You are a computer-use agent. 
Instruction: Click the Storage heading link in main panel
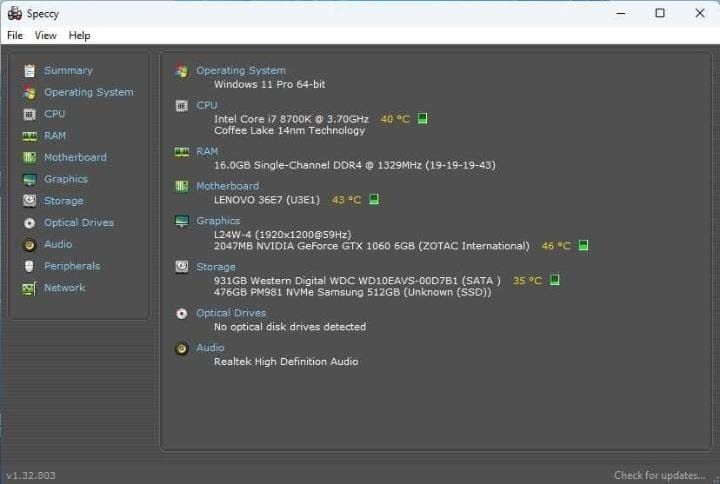[216, 267]
